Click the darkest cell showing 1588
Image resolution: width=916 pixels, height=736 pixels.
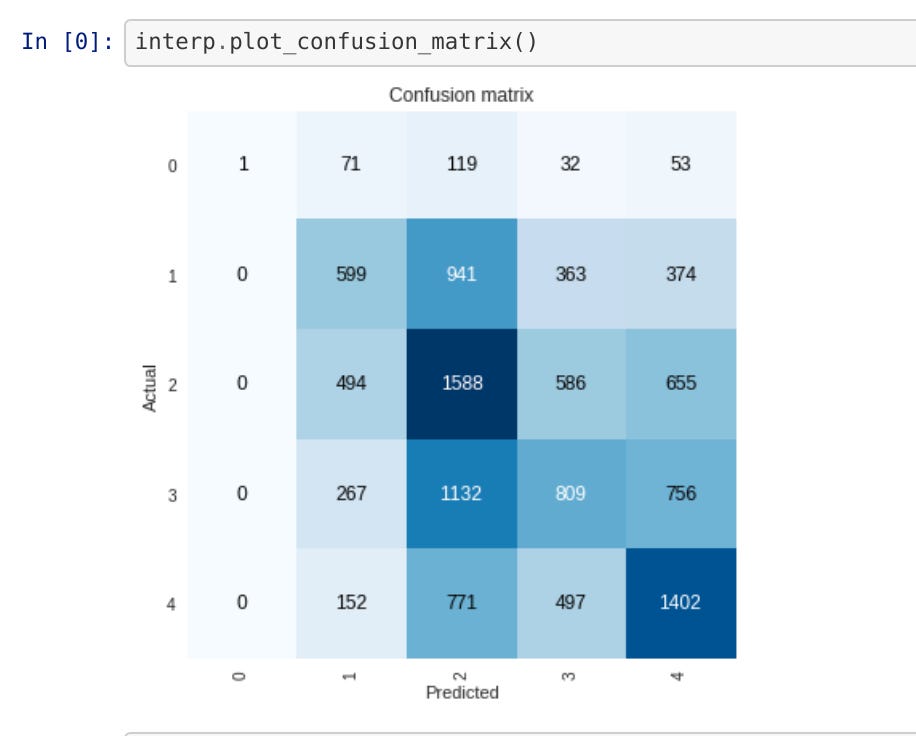462,384
